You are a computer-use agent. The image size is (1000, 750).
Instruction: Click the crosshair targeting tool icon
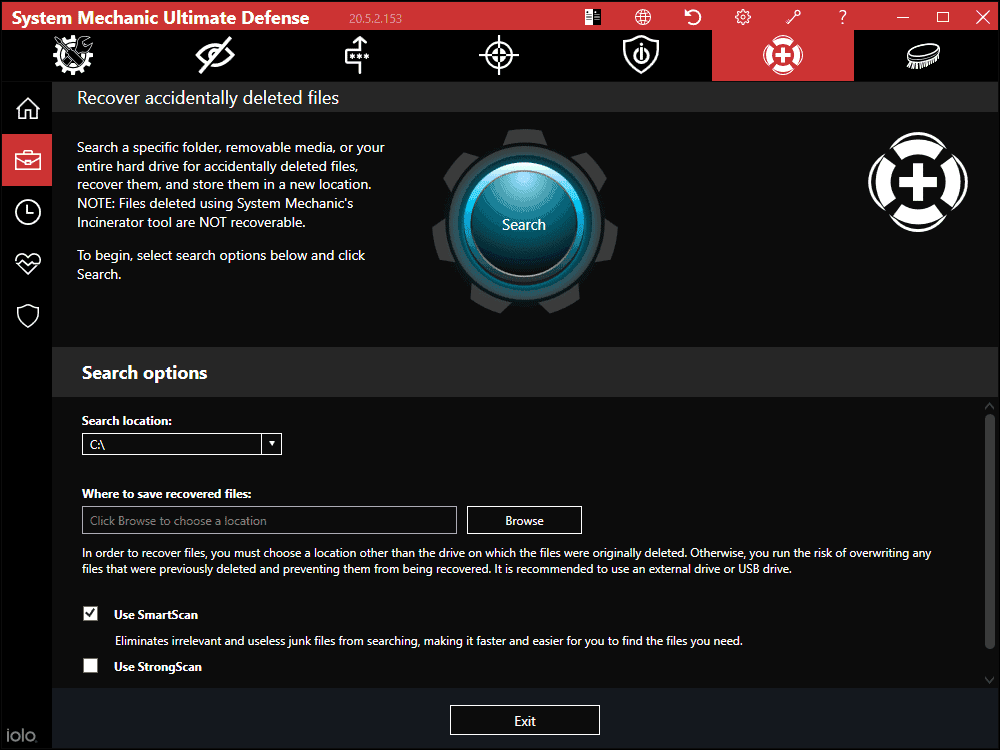tap(497, 56)
